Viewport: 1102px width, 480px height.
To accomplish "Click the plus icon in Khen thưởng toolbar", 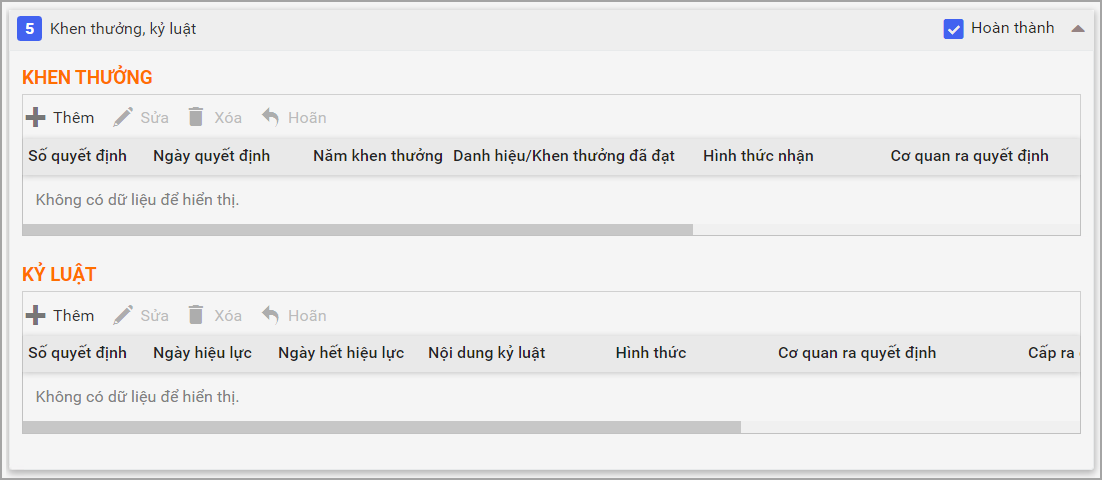I will [36, 117].
